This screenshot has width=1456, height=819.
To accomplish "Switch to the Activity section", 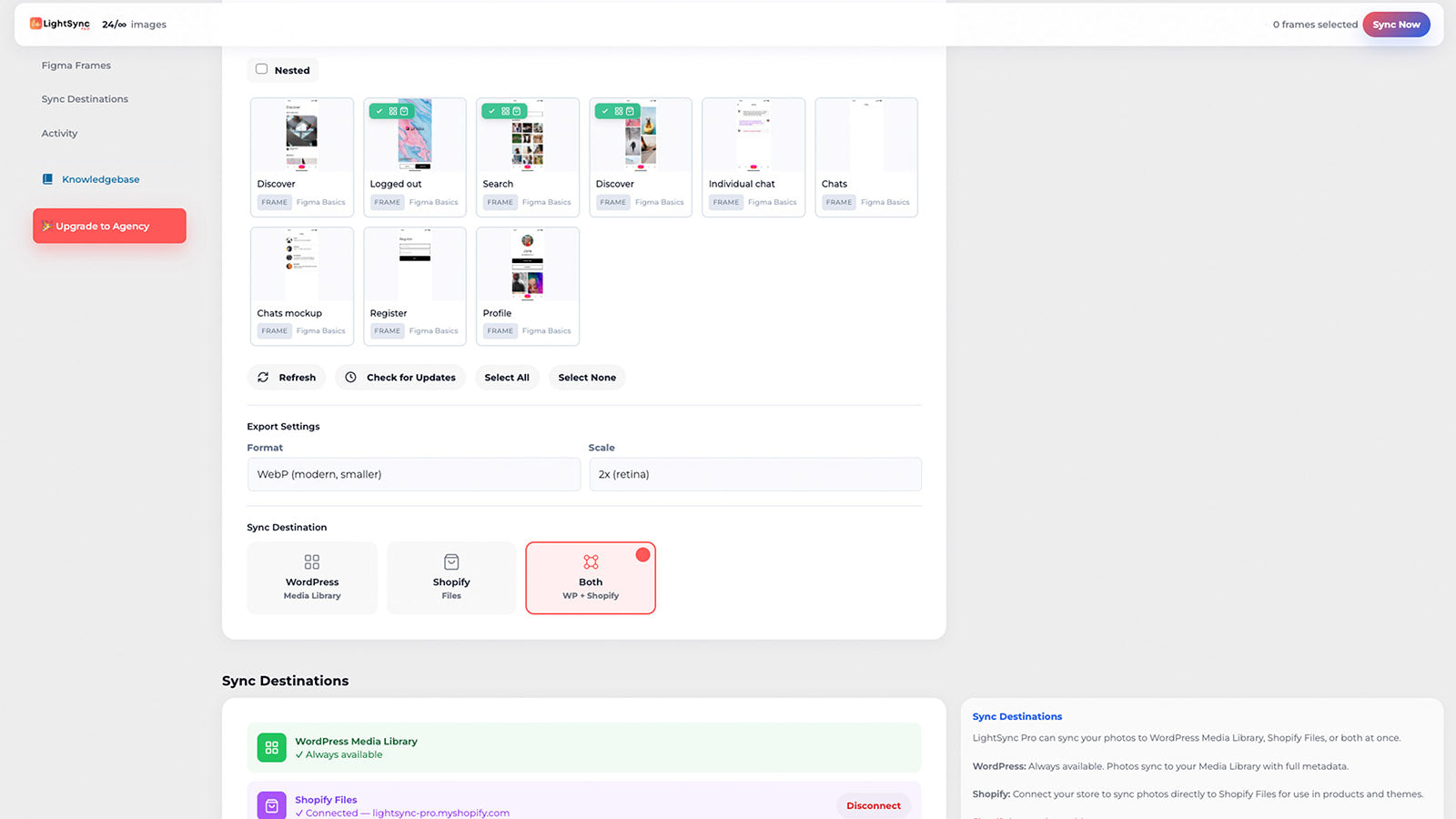I will point(59,133).
